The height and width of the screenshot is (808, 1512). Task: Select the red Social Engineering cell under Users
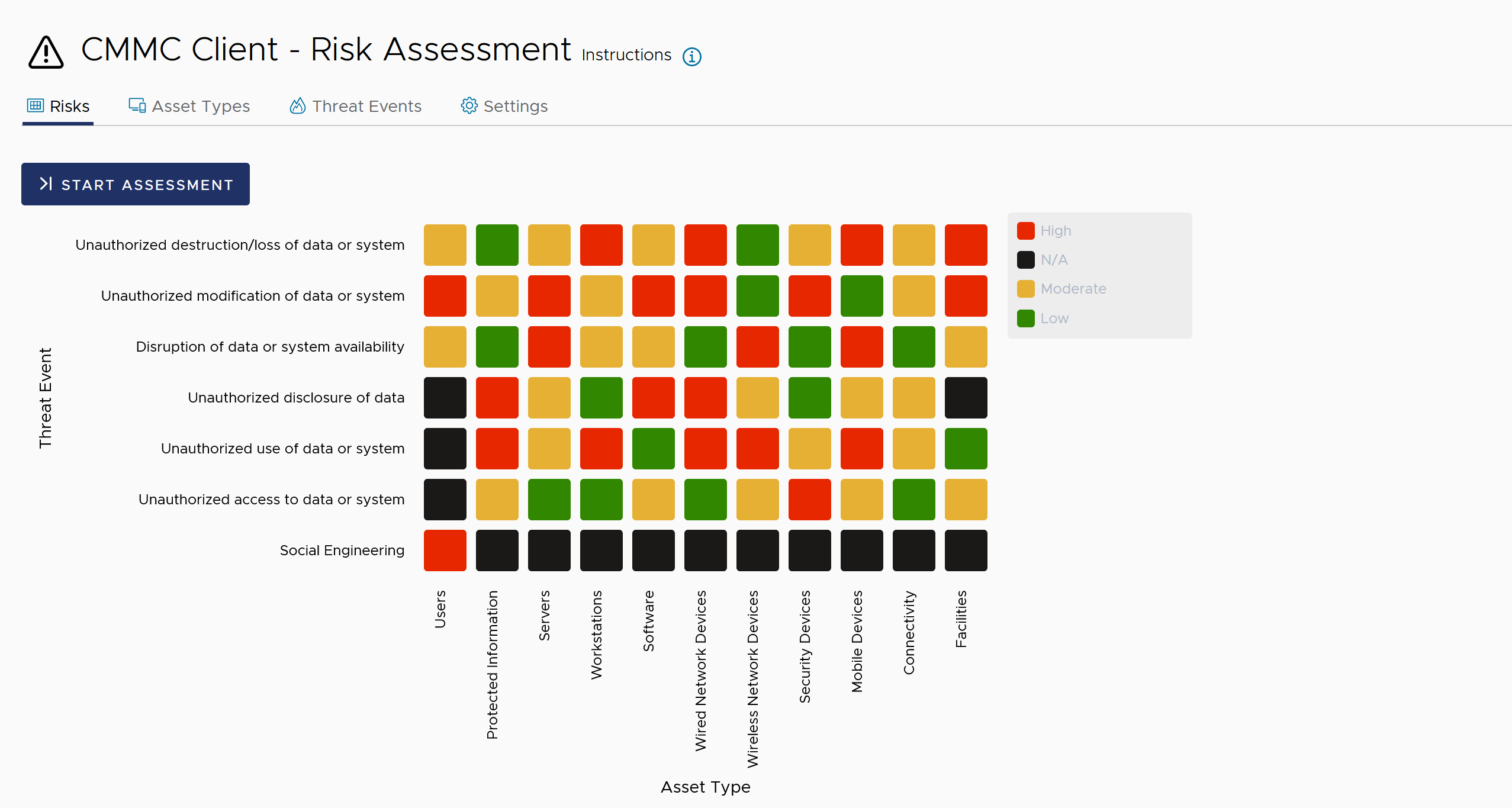tap(445, 550)
